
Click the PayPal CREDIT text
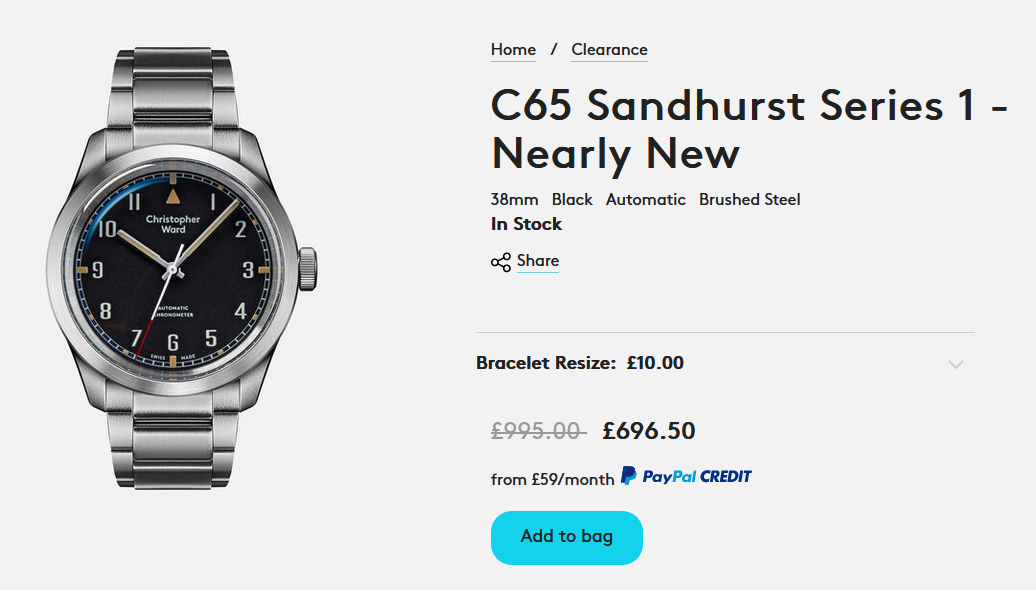click(x=697, y=477)
